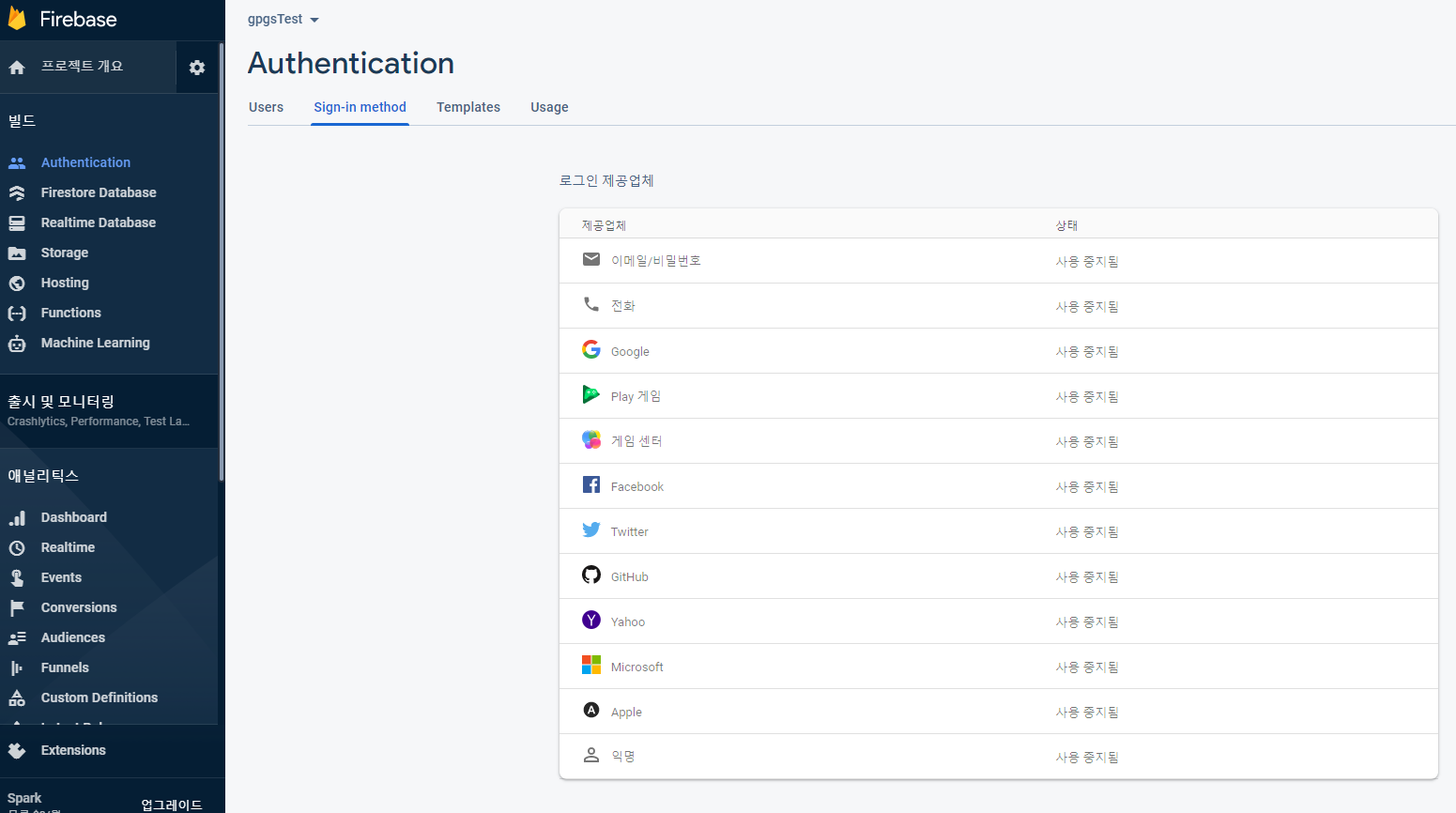Collapse the 빌드 sidebar section
1456x813 pixels.
(22, 121)
